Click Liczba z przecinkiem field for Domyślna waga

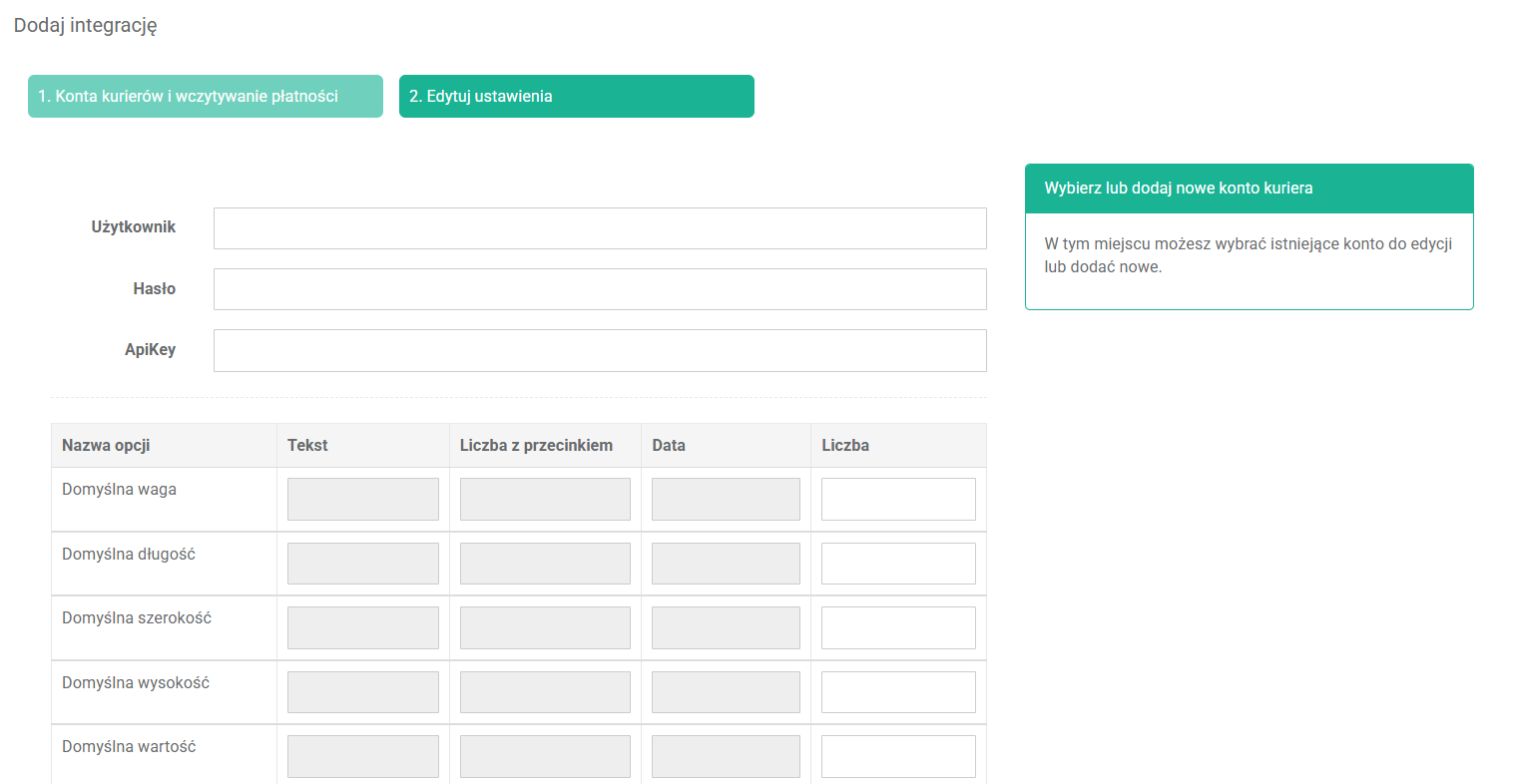(545, 499)
